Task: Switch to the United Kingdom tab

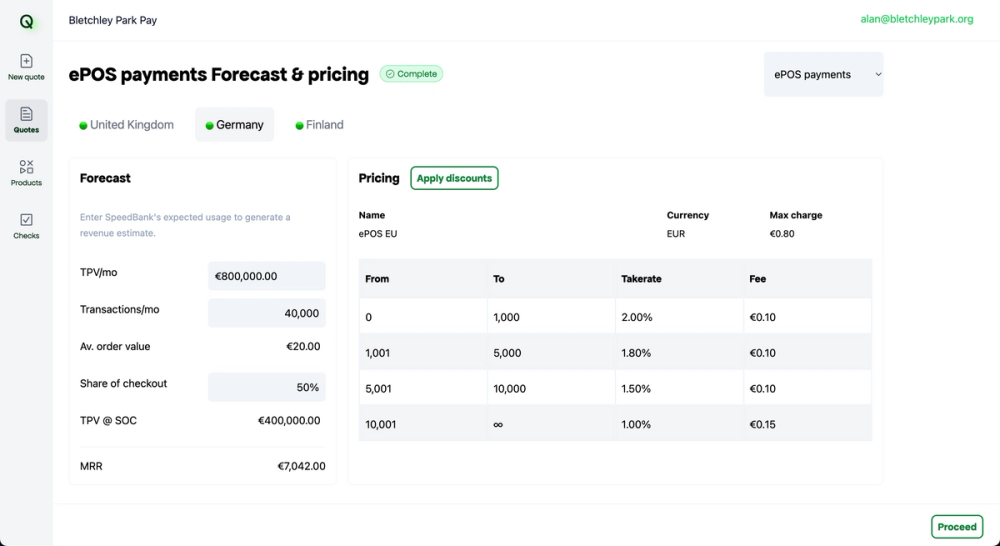Action: 127,125
